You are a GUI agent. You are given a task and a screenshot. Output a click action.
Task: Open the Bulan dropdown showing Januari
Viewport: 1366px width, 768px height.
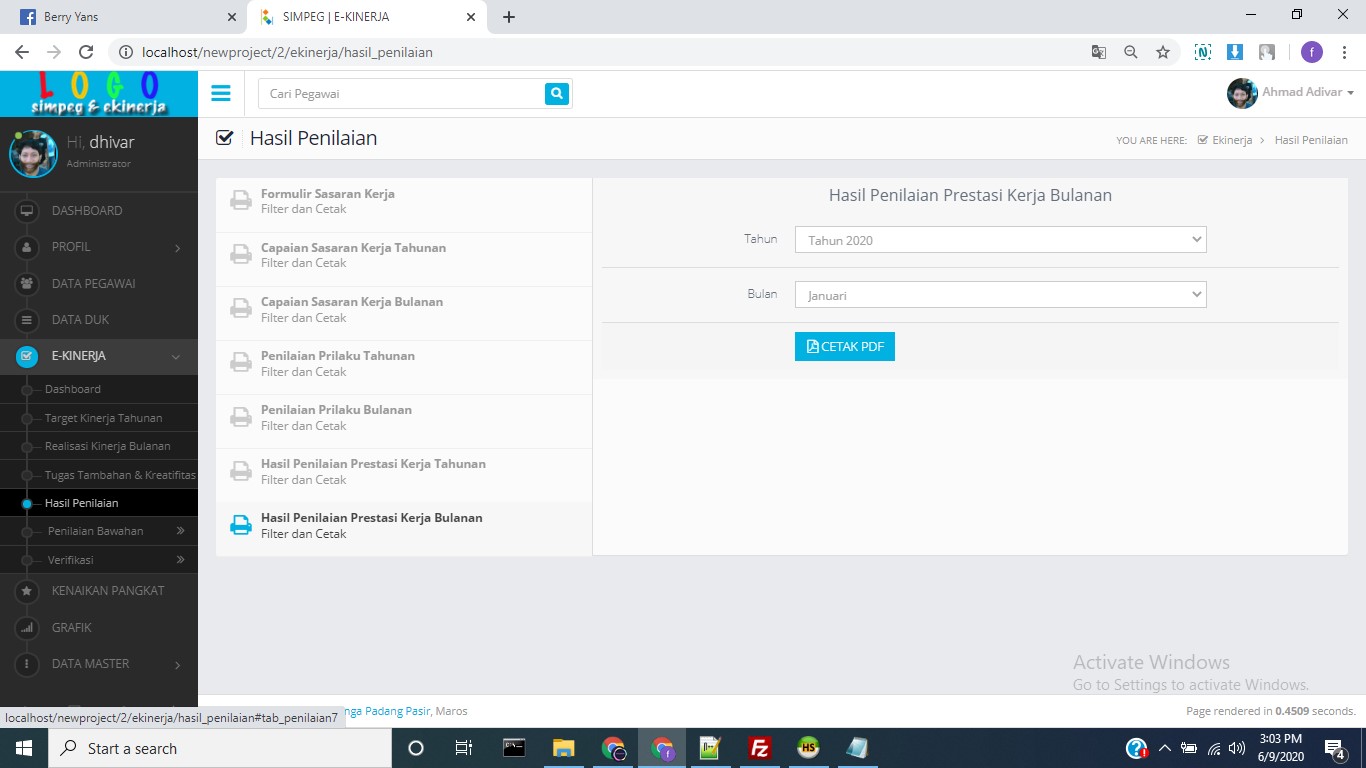pyautogui.click(x=1000, y=293)
